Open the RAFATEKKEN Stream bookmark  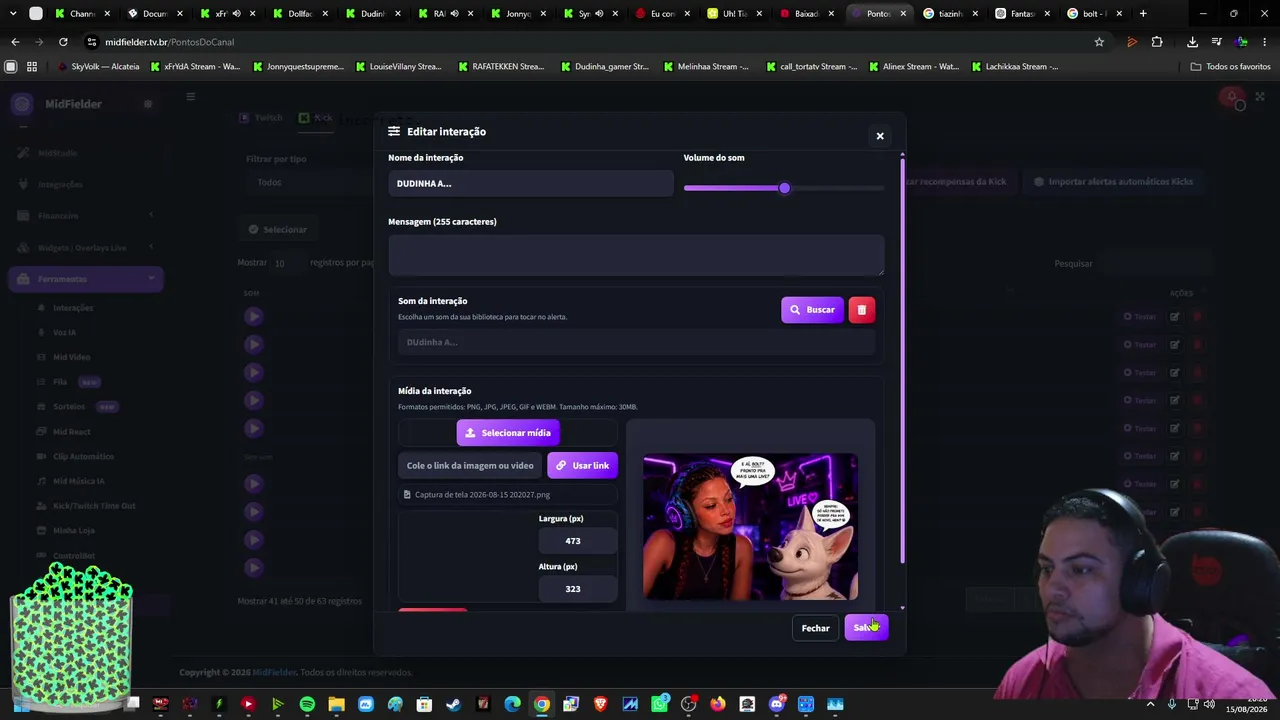pyautogui.click(x=500, y=67)
